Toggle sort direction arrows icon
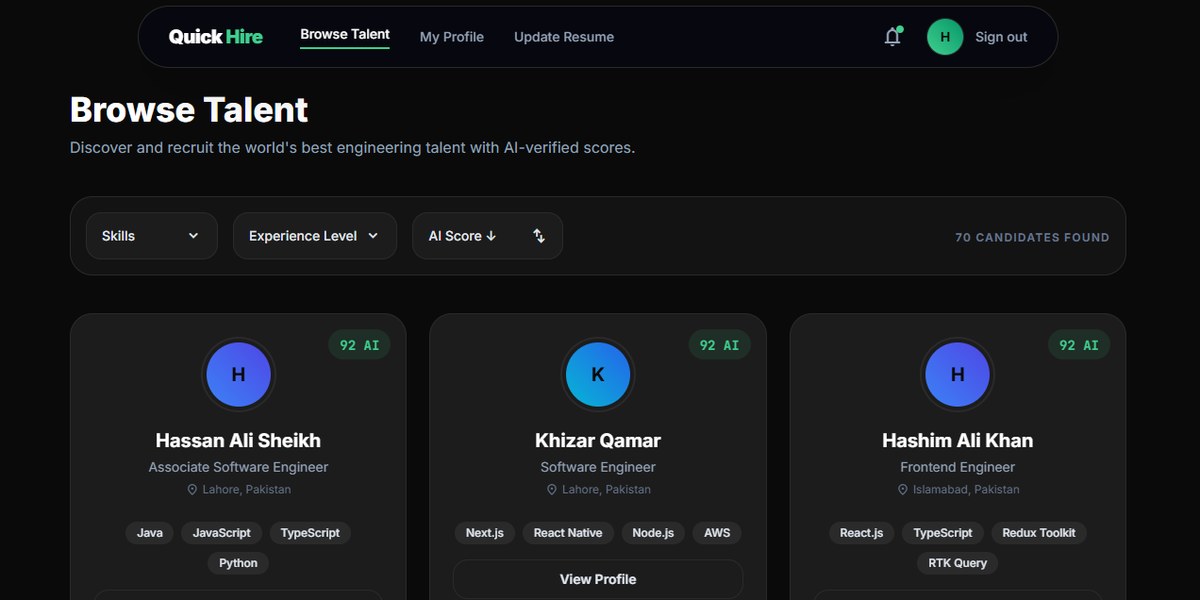 [x=539, y=236]
